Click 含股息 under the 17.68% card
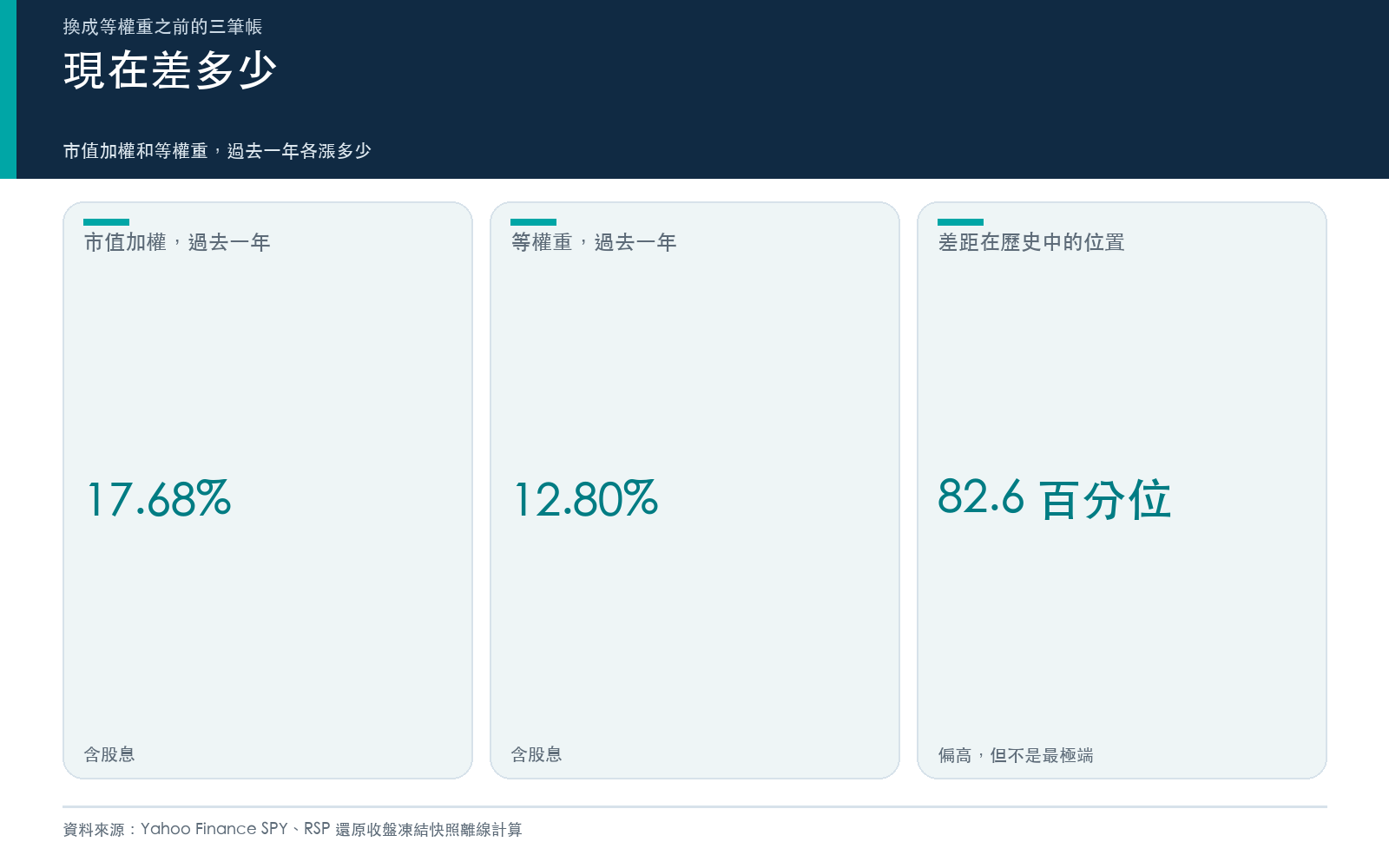The width and height of the screenshot is (1389, 868). point(109,754)
